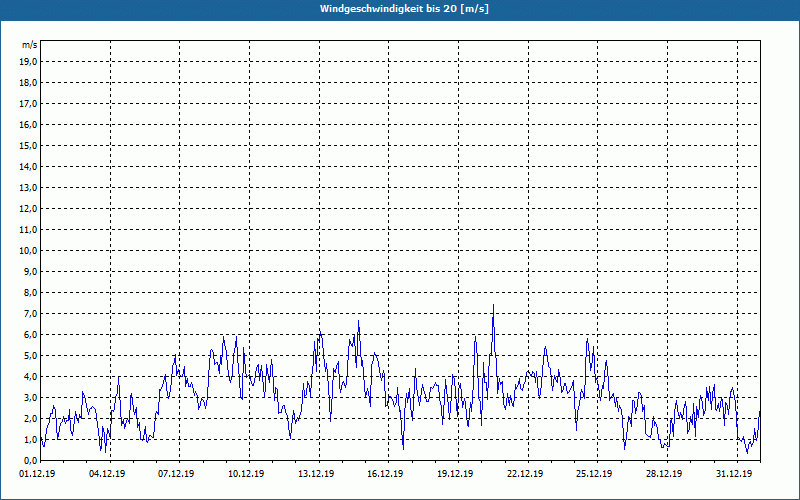This screenshot has width=800, height=500.
Task: Select the '10.12.19' date label
Action: click(246, 474)
